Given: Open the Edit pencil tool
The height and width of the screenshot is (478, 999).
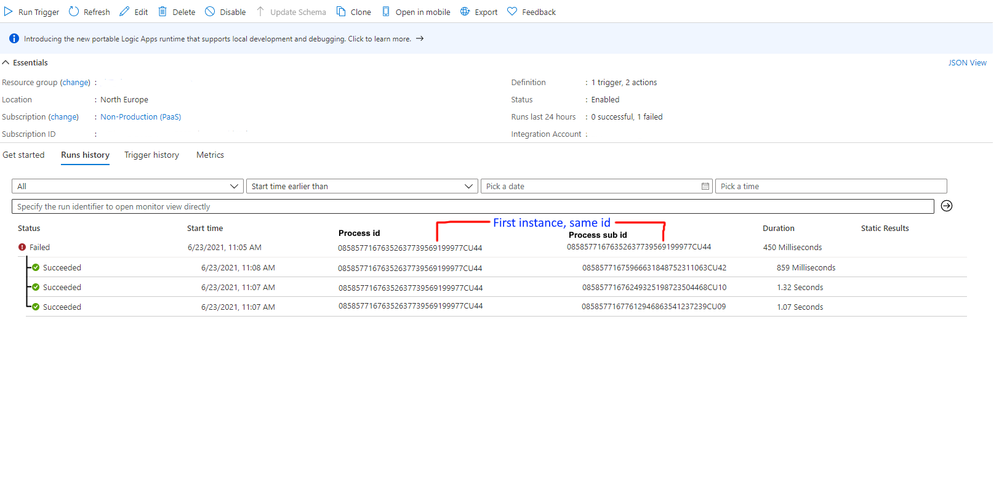Looking at the screenshot, I should click(x=124, y=11).
